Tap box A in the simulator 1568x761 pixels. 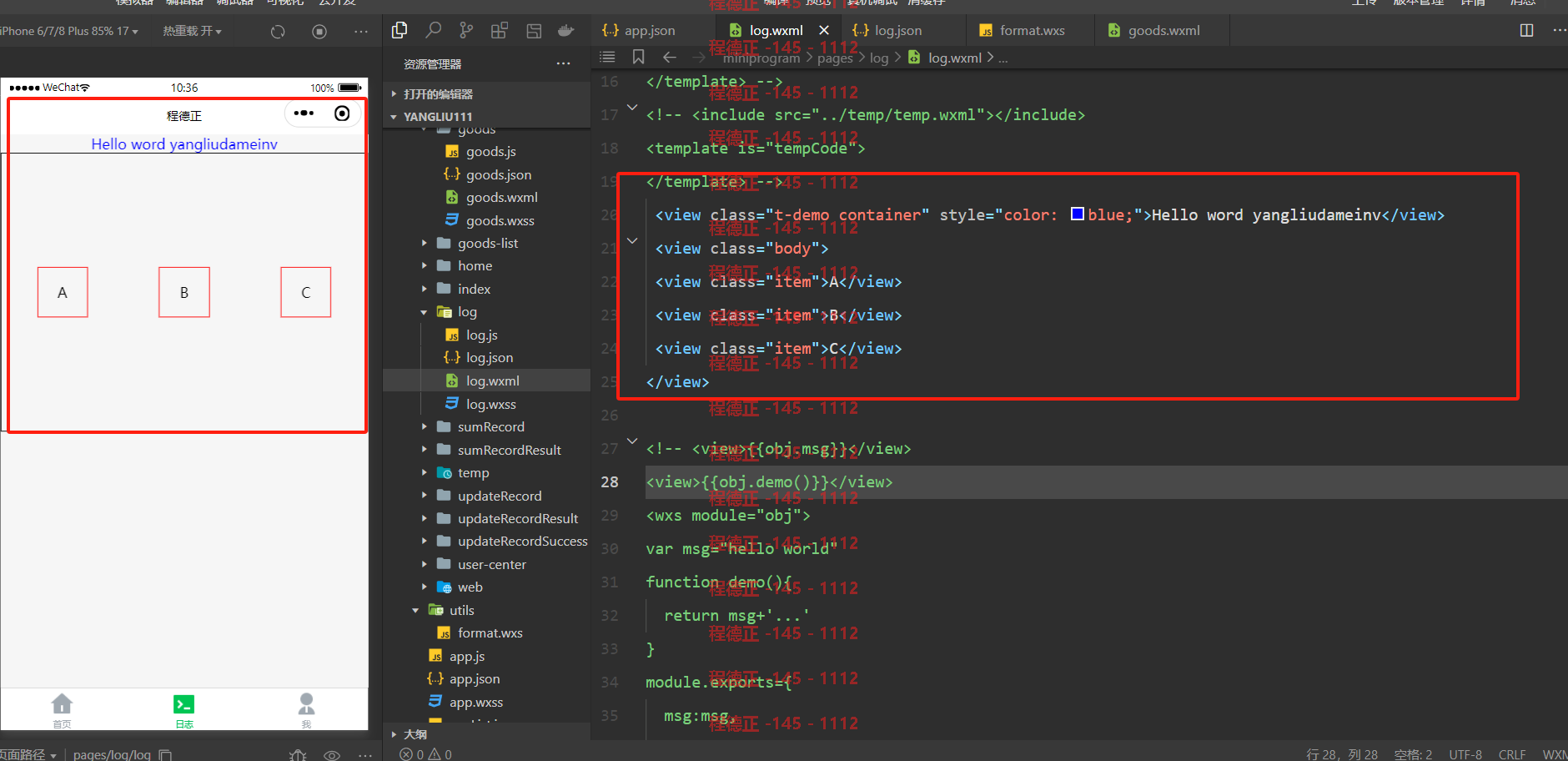pos(63,292)
